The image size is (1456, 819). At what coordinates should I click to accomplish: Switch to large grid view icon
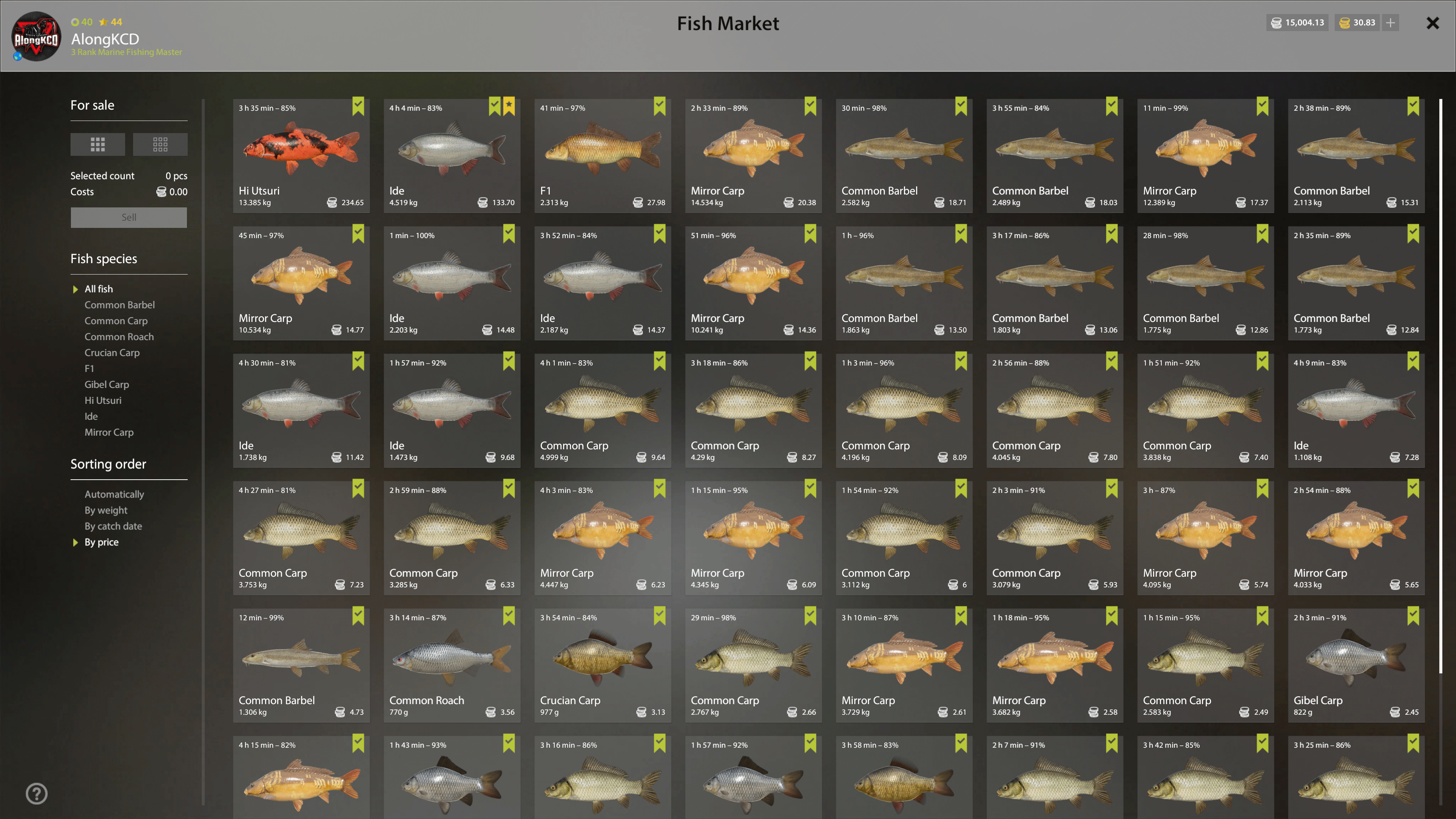point(98,144)
